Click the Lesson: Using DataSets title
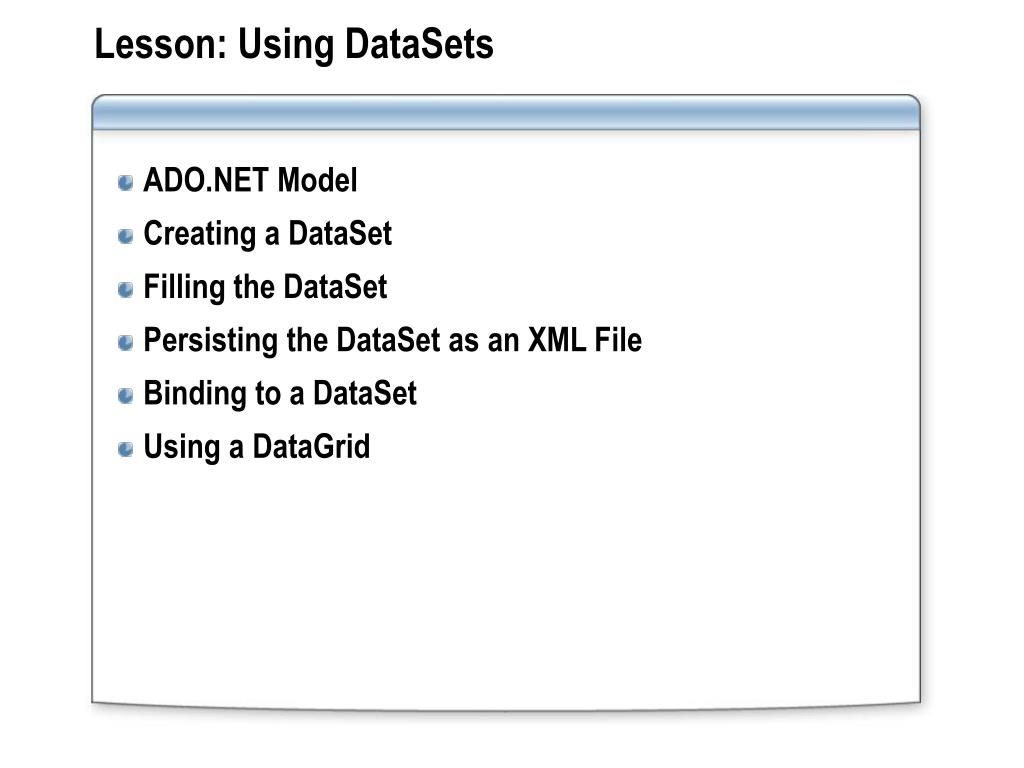 (x=294, y=45)
